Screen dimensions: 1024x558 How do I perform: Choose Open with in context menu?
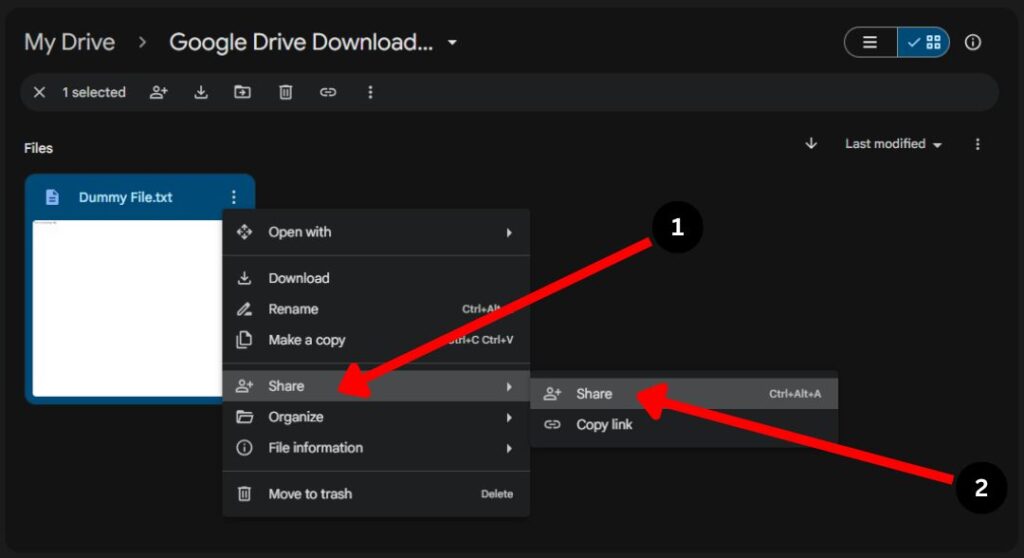pyautogui.click(x=376, y=232)
